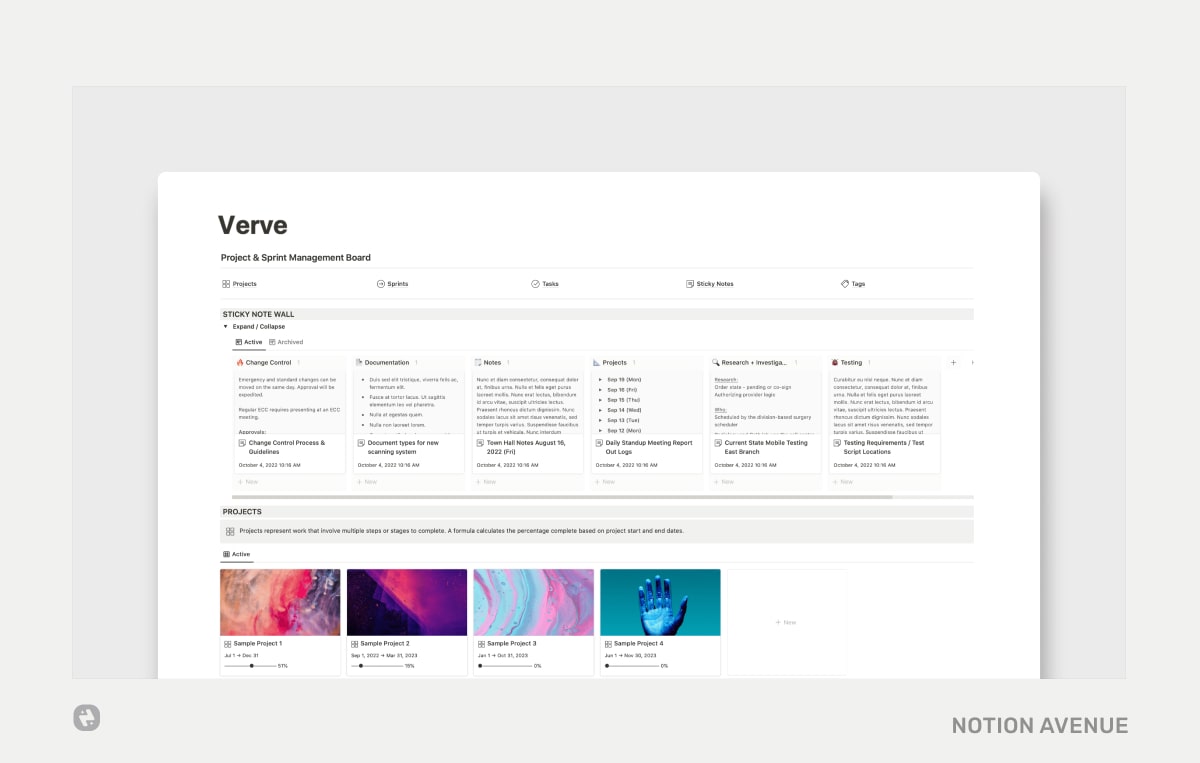Image resolution: width=1200 pixels, height=763 pixels.
Task: Click the chart icon on the Projects sticky column
Action: point(596,362)
